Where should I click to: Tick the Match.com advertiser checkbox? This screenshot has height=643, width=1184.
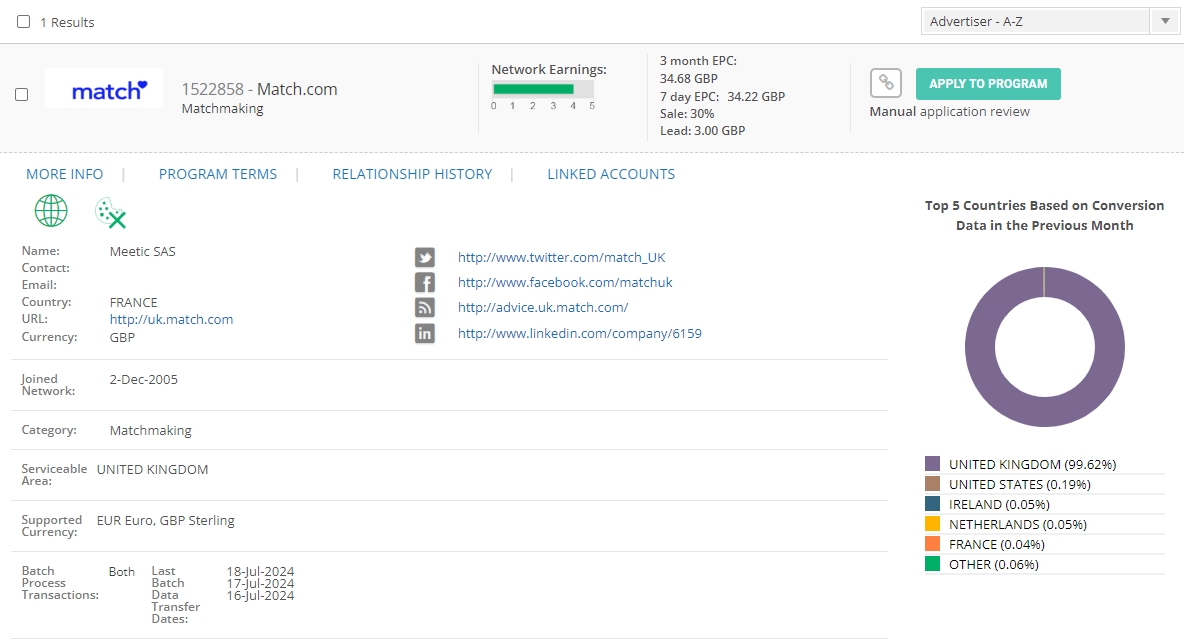22,94
